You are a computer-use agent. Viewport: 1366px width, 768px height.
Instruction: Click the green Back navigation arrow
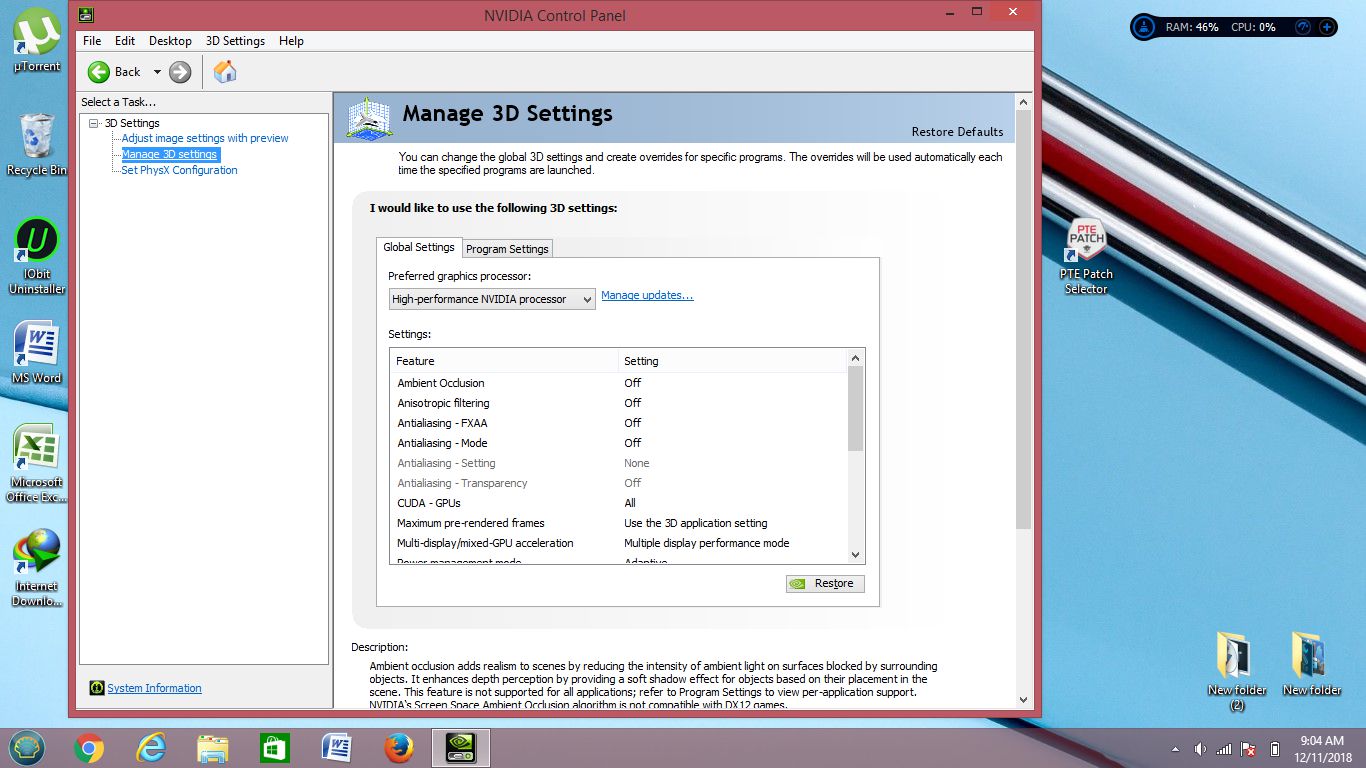[x=97, y=71]
